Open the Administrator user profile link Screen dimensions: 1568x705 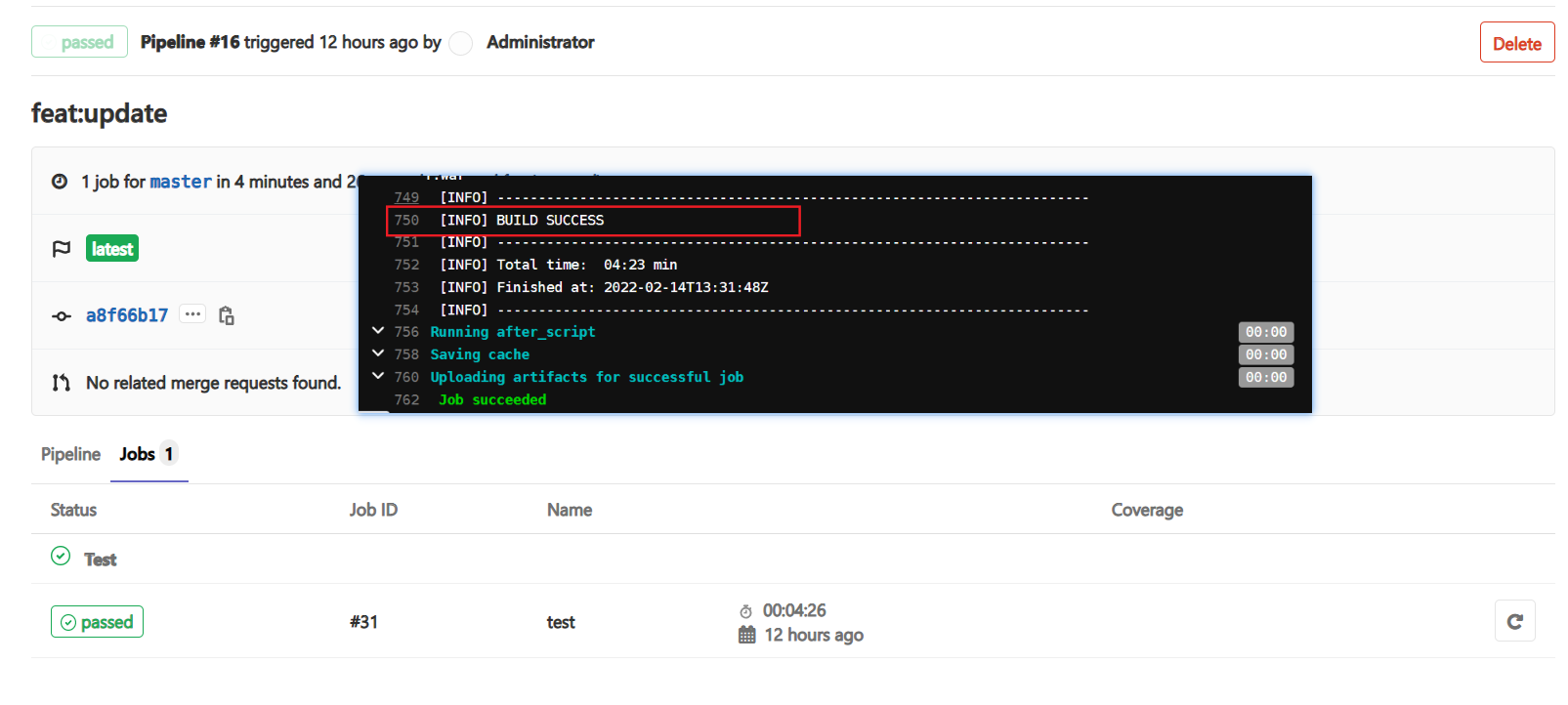540,42
